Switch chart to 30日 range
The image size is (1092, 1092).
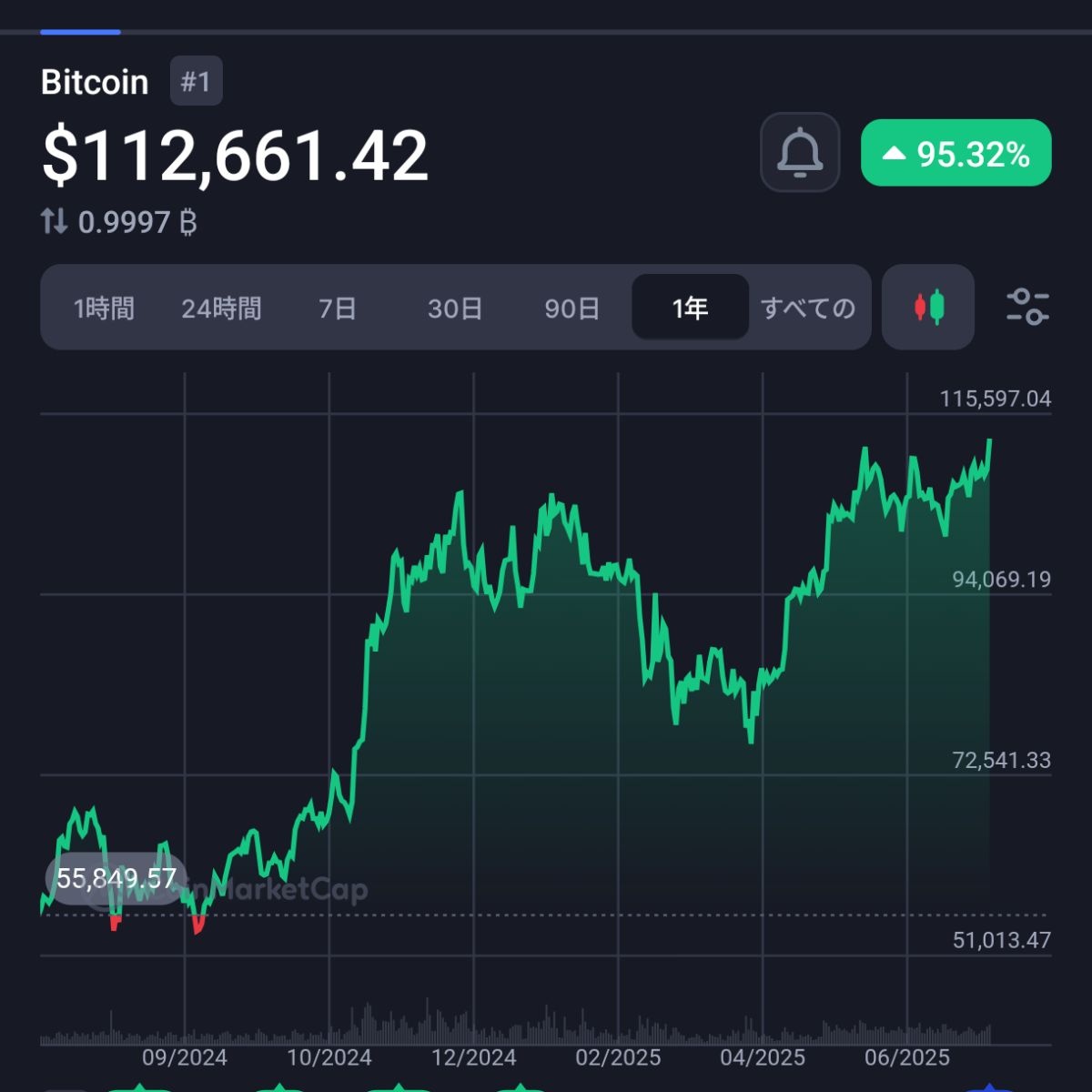click(x=455, y=308)
